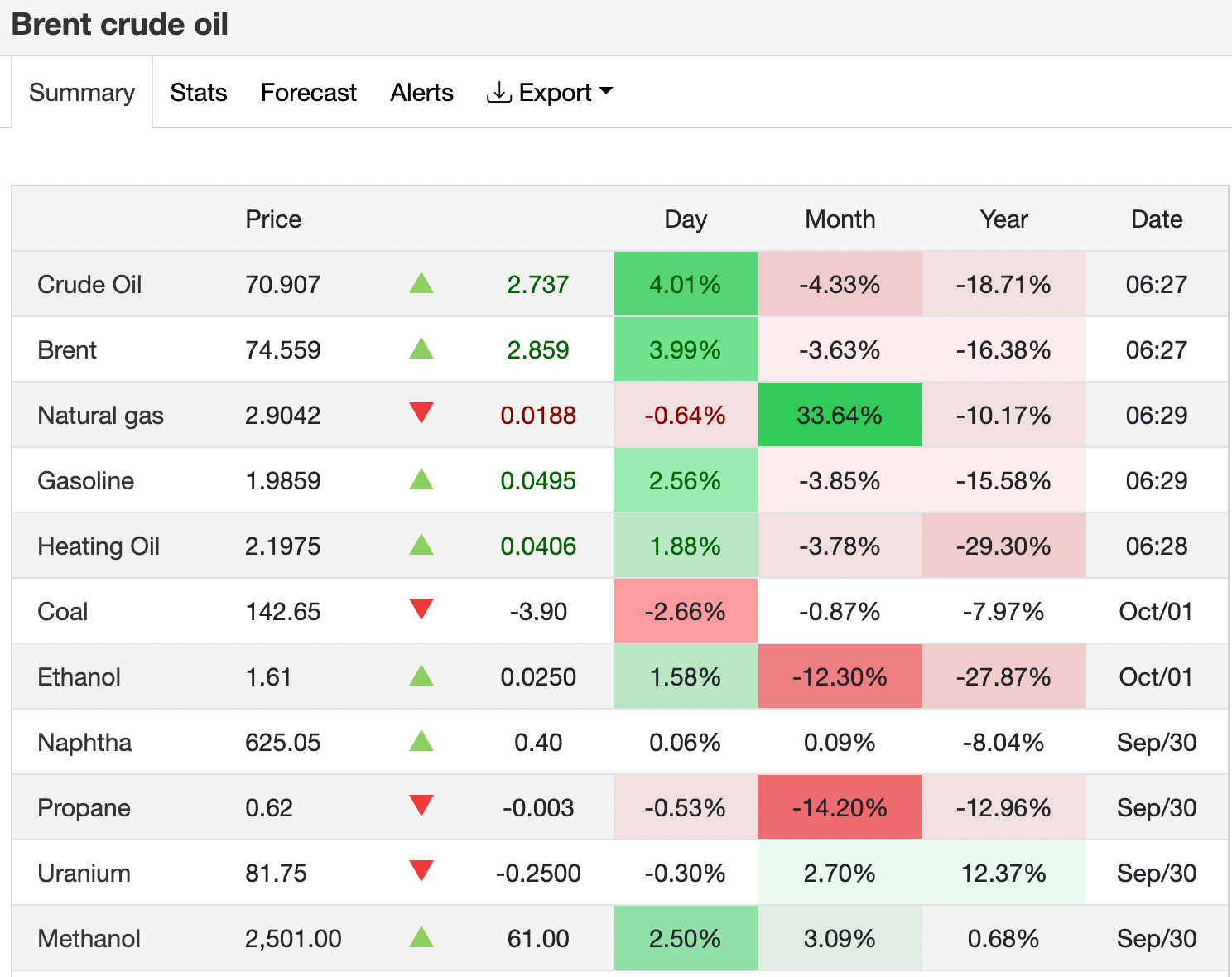Image resolution: width=1232 pixels, height=977 pixels.
Task: Select Coal change value -3.90
Action: [x=538, y=612]
